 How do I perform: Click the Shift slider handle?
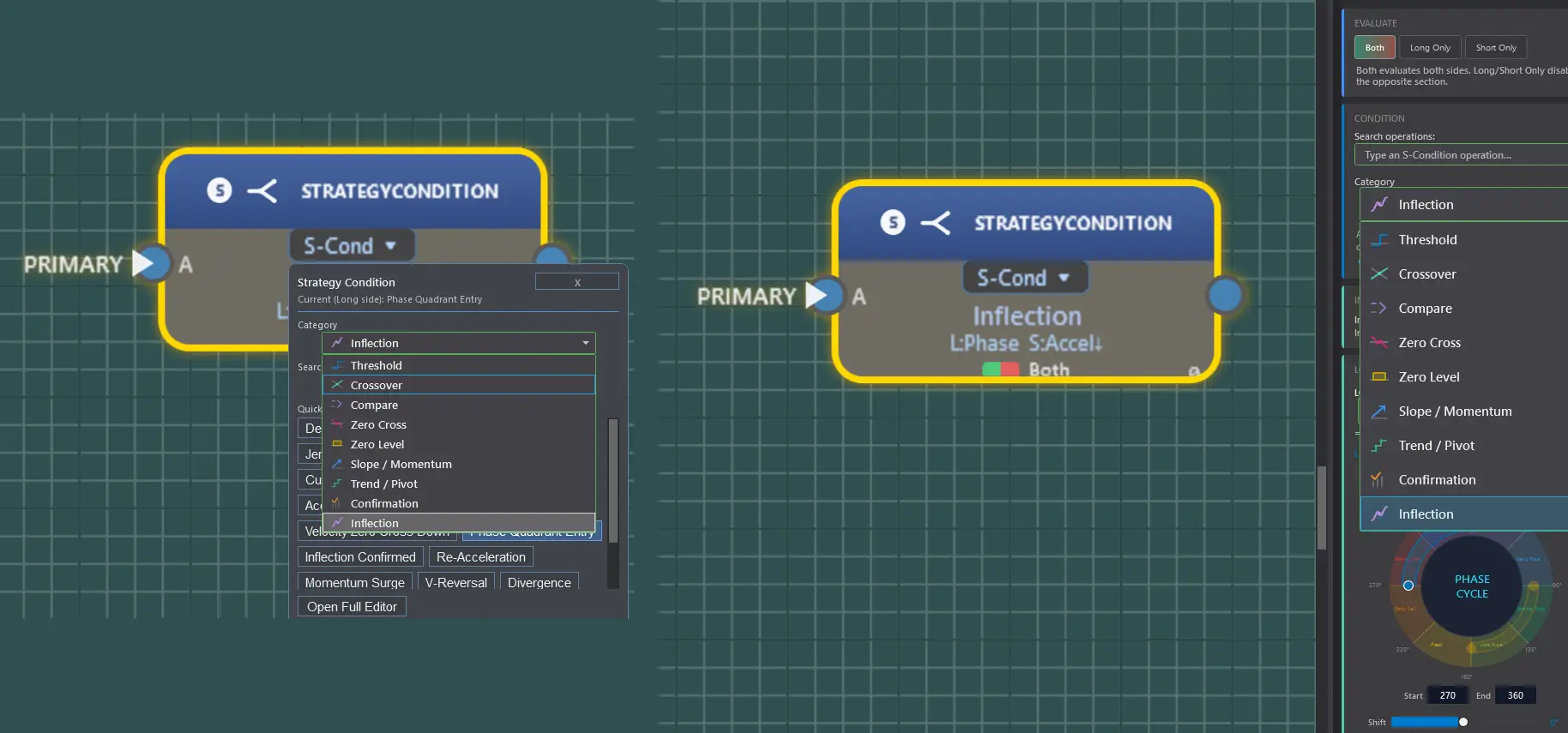(1463, 722)
